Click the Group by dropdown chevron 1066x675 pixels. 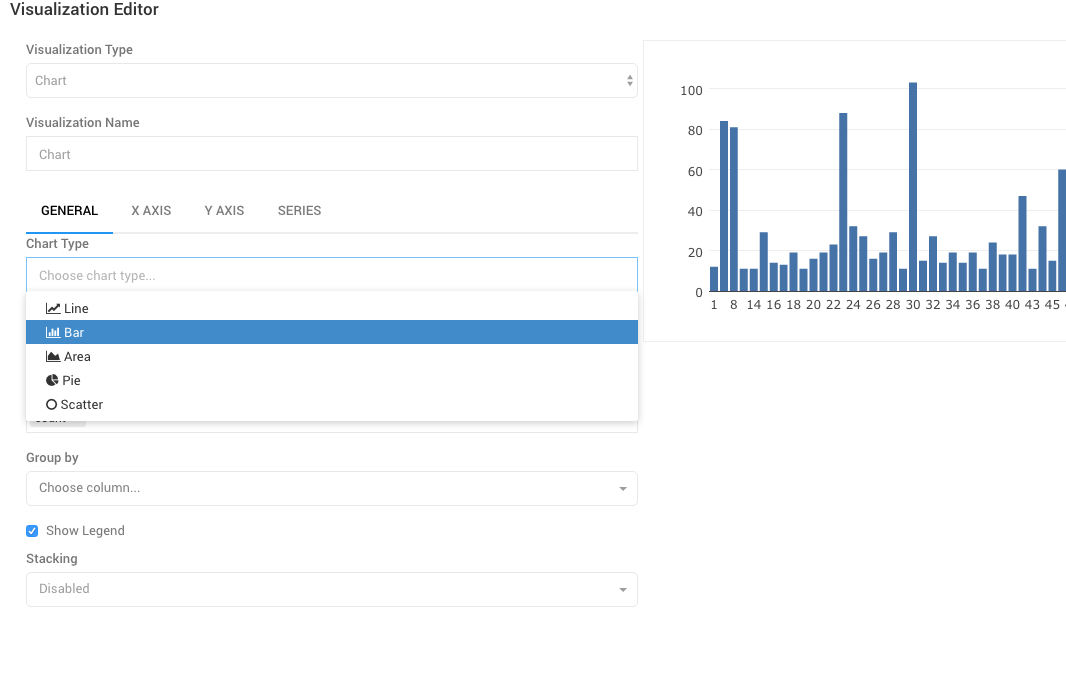click(622, 488)
